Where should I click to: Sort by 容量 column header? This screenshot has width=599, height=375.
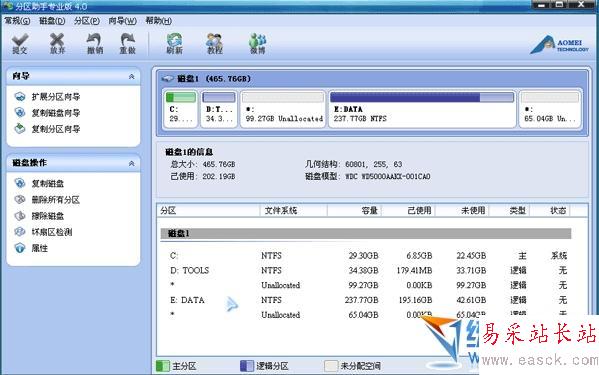point(354,210)
